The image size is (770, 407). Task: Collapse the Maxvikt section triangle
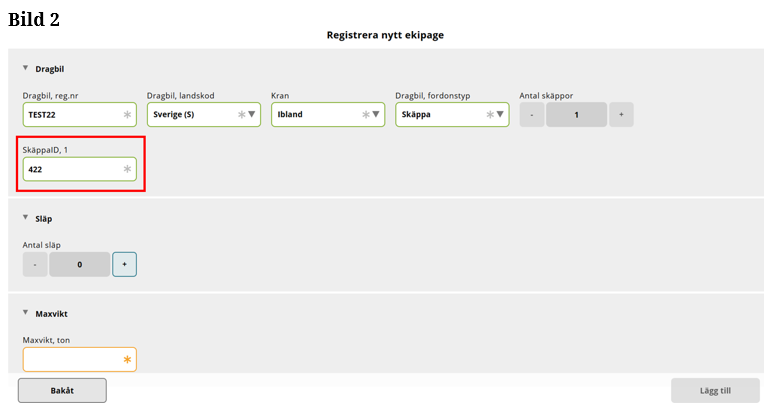(26, 313)
